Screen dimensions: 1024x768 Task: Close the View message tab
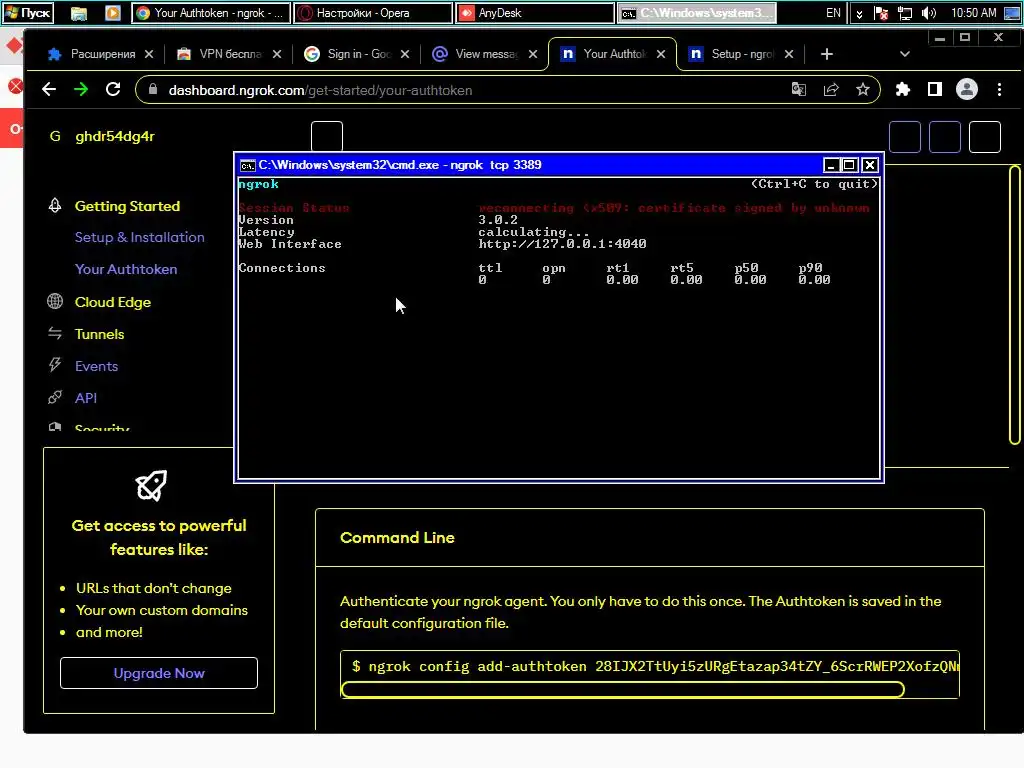[533, 54]
